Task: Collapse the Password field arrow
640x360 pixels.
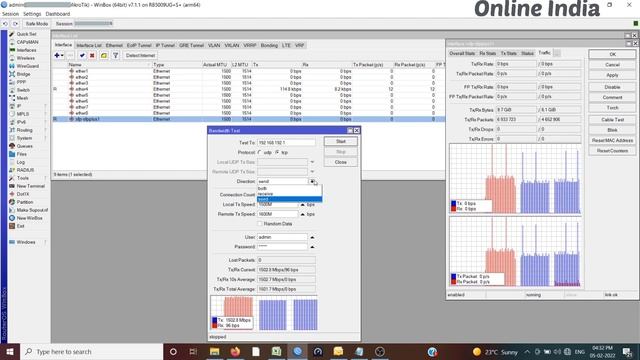Action: tap(312, 247)
